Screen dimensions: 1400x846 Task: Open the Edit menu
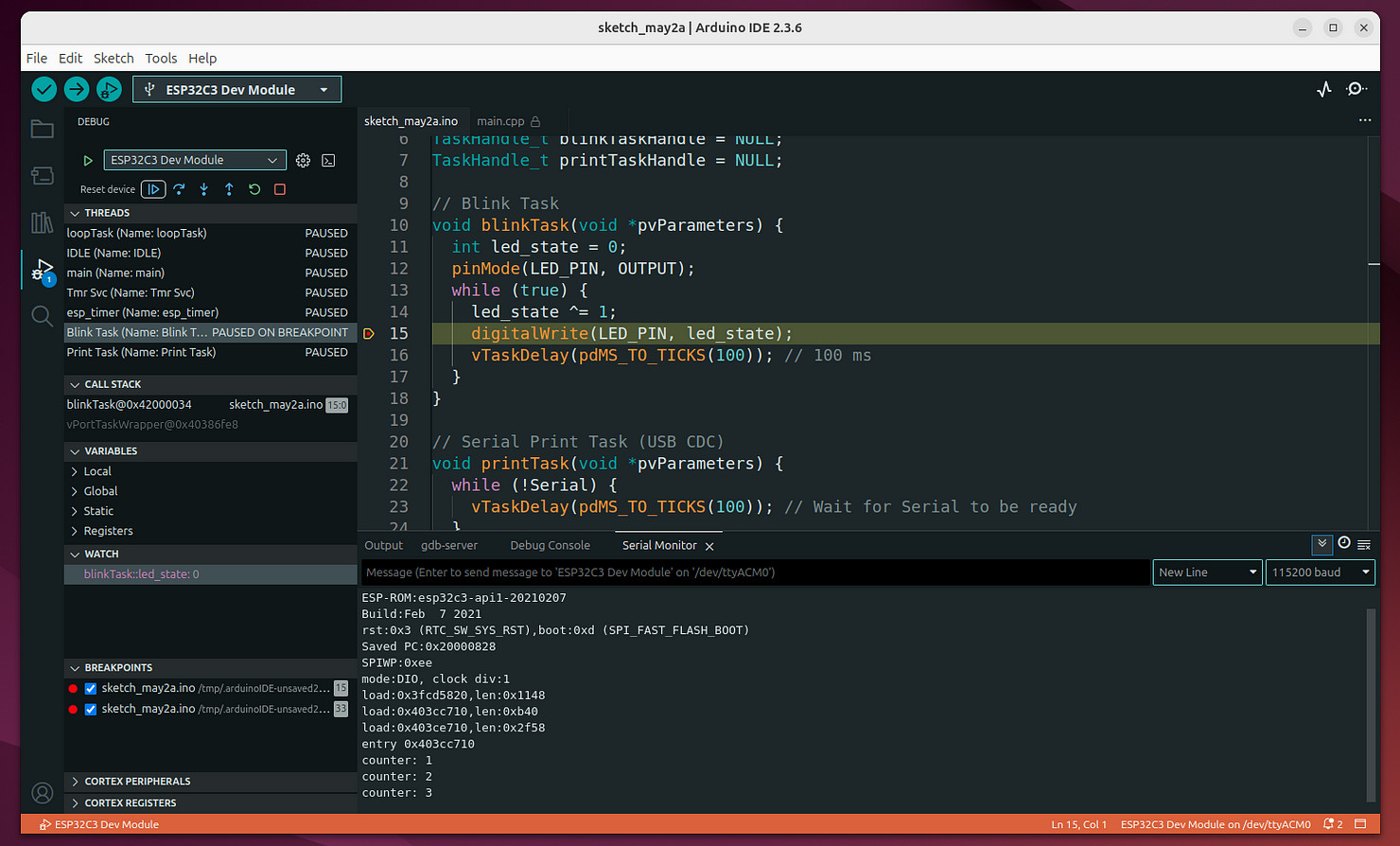pos(70,58)
